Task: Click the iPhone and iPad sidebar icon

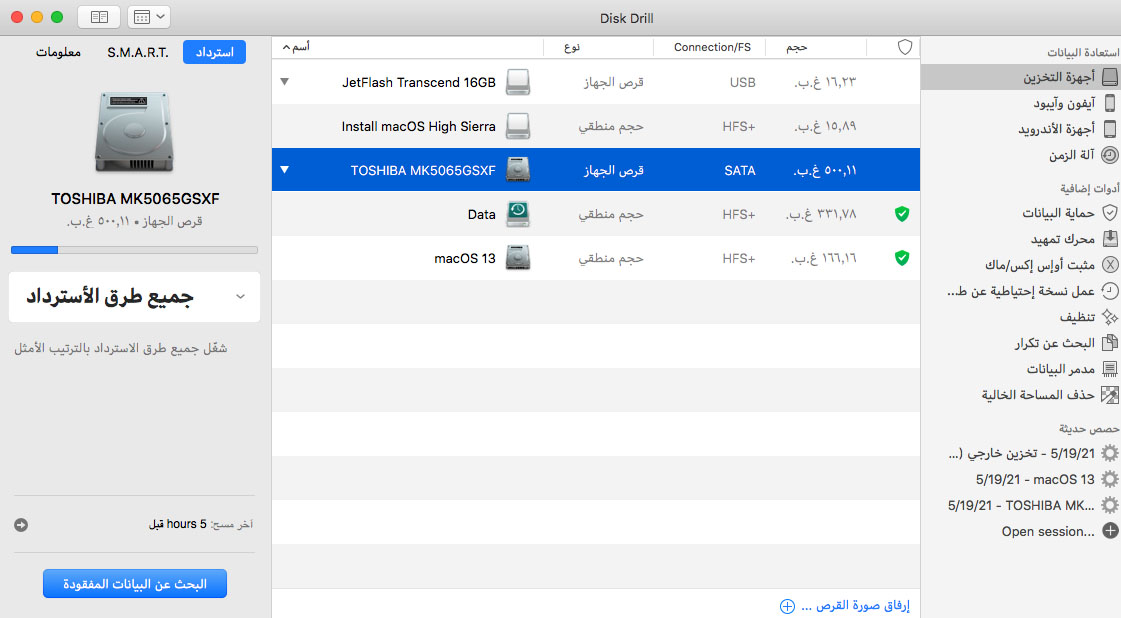Action: [x=1110, y=103]
